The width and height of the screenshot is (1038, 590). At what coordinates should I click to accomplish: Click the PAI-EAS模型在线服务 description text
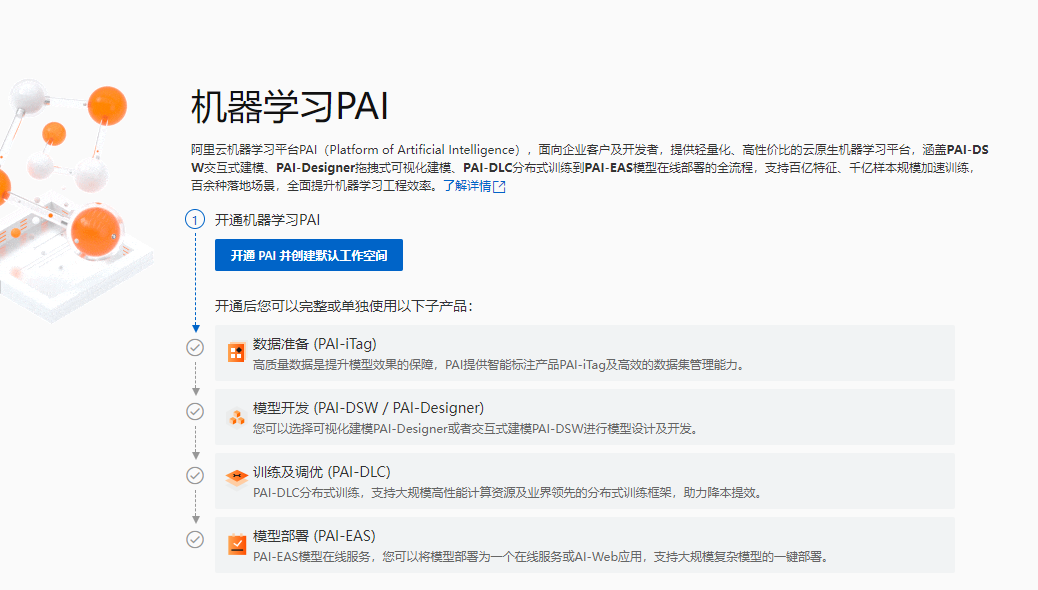pyautogui.click(x=540, y=556)
